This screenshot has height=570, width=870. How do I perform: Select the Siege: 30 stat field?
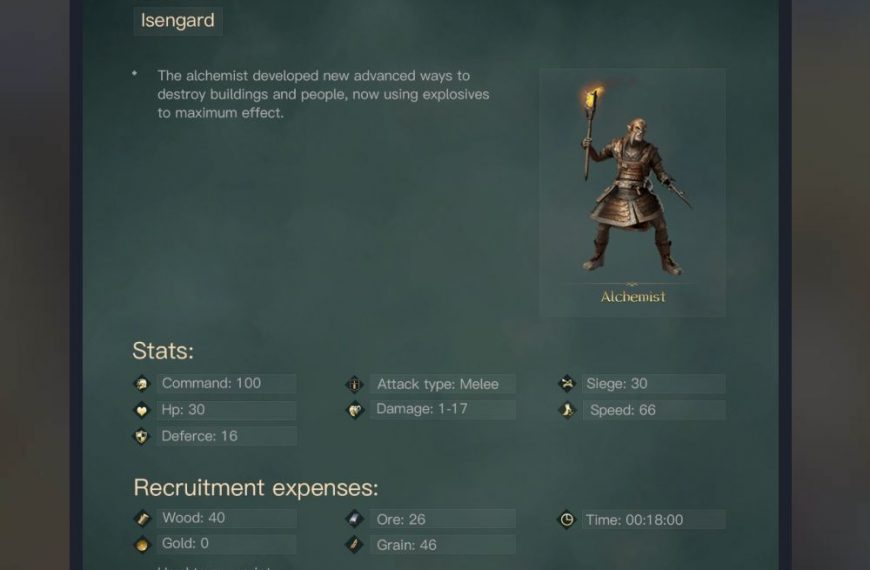point(654,384)
